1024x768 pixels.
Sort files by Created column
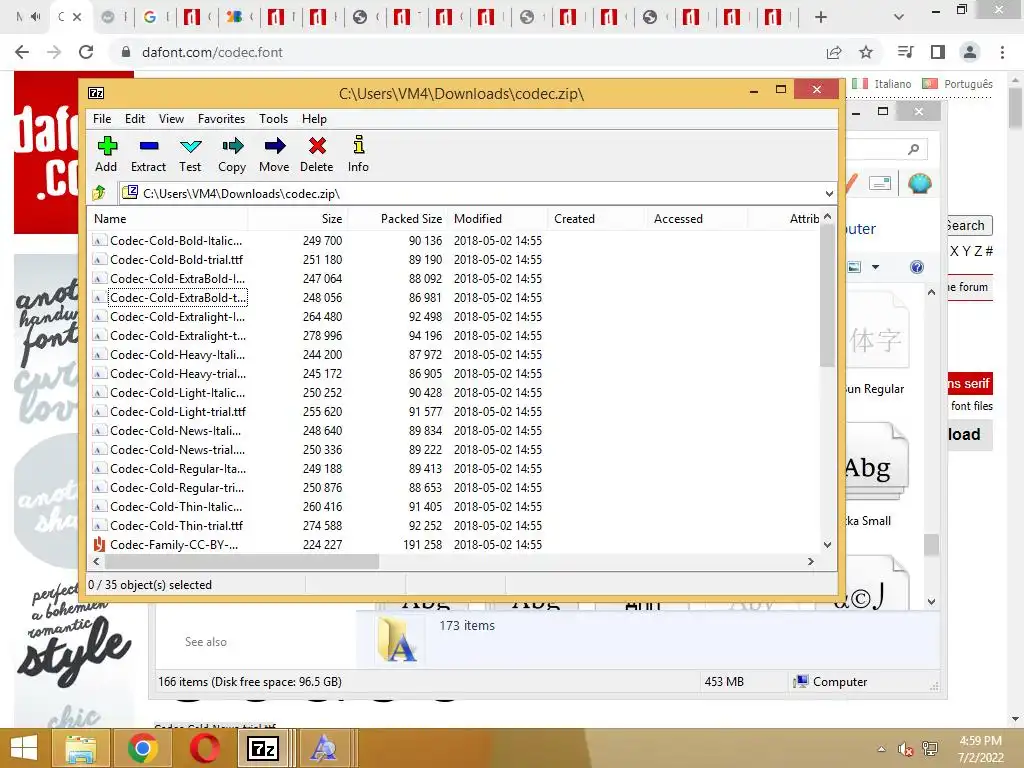(598, 219)
